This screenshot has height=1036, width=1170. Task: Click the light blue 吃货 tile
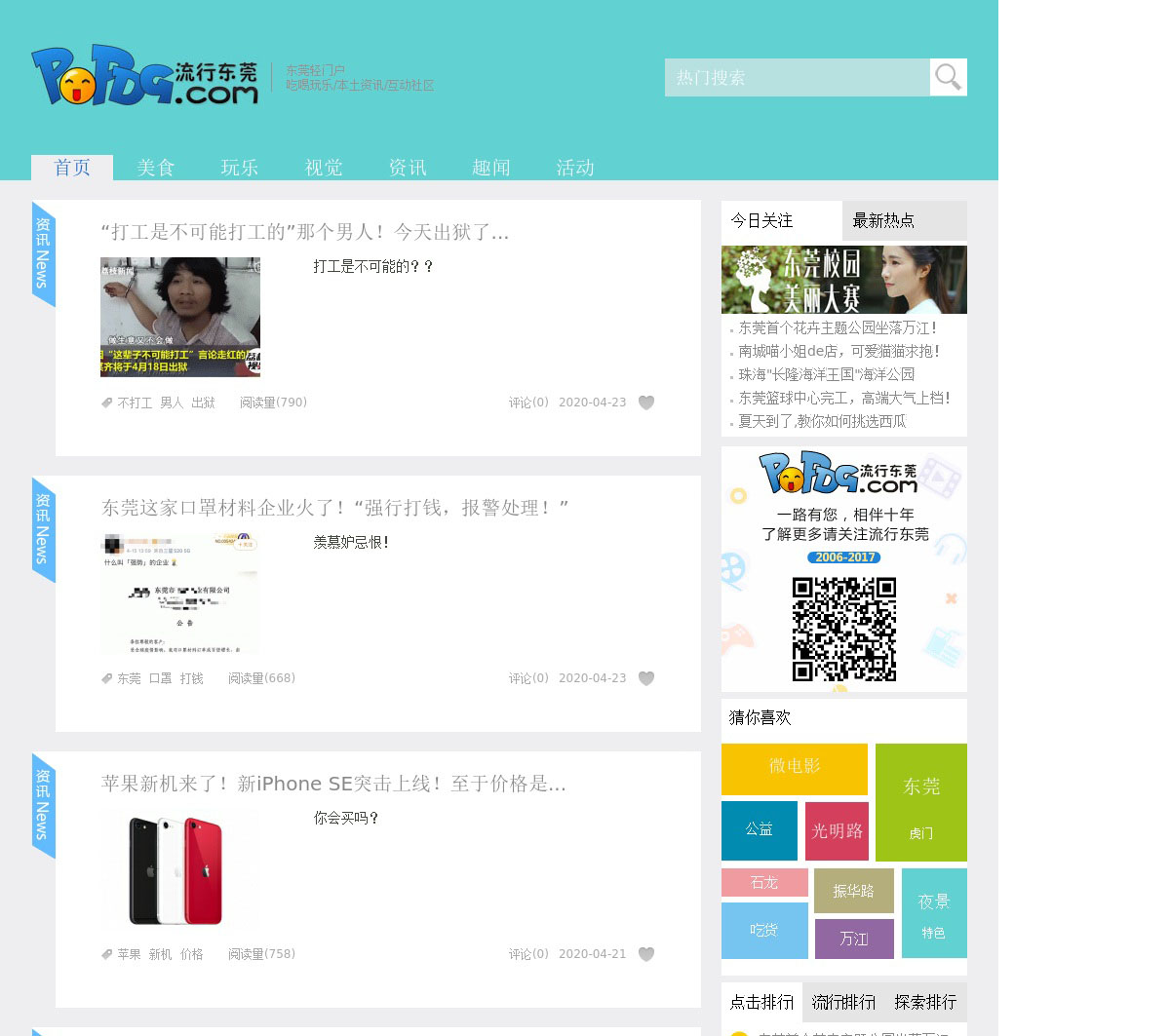(x=764, y=931)
